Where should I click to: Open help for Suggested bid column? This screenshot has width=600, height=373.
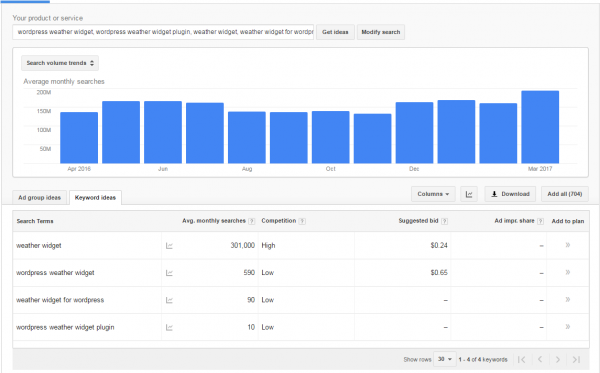444,221
